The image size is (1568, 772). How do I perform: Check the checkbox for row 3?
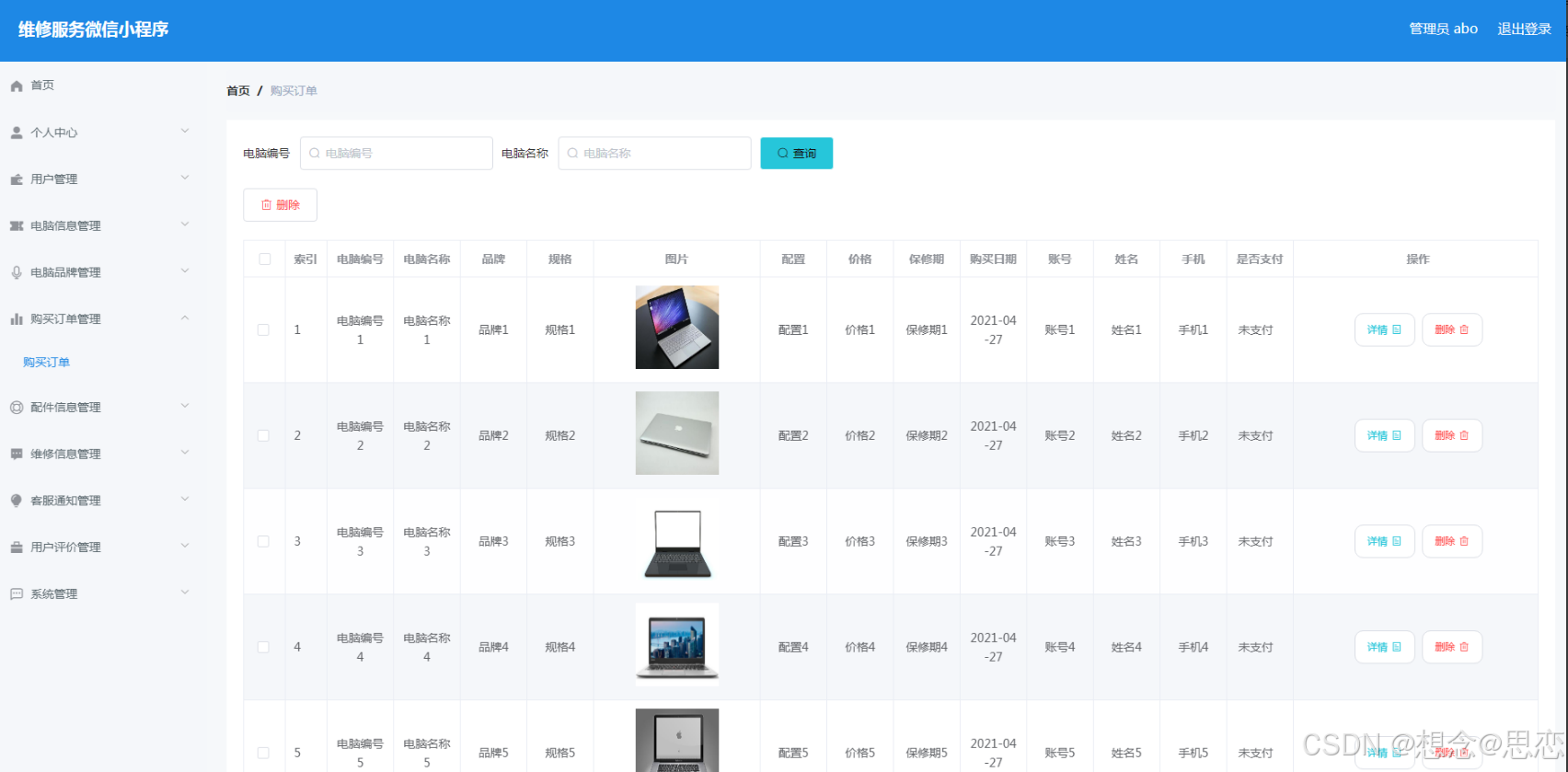[x=263, y=541]
